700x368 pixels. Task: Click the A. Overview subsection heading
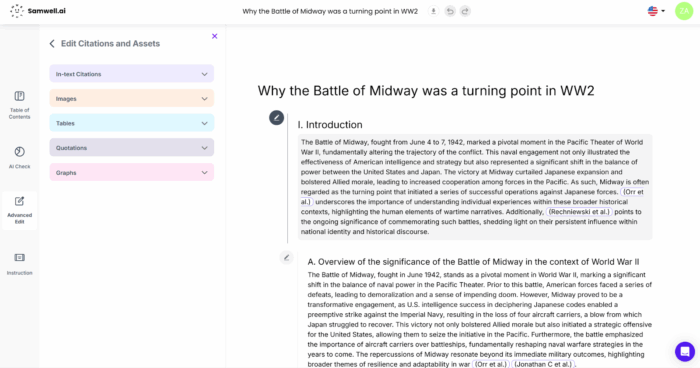click(473, 262)
